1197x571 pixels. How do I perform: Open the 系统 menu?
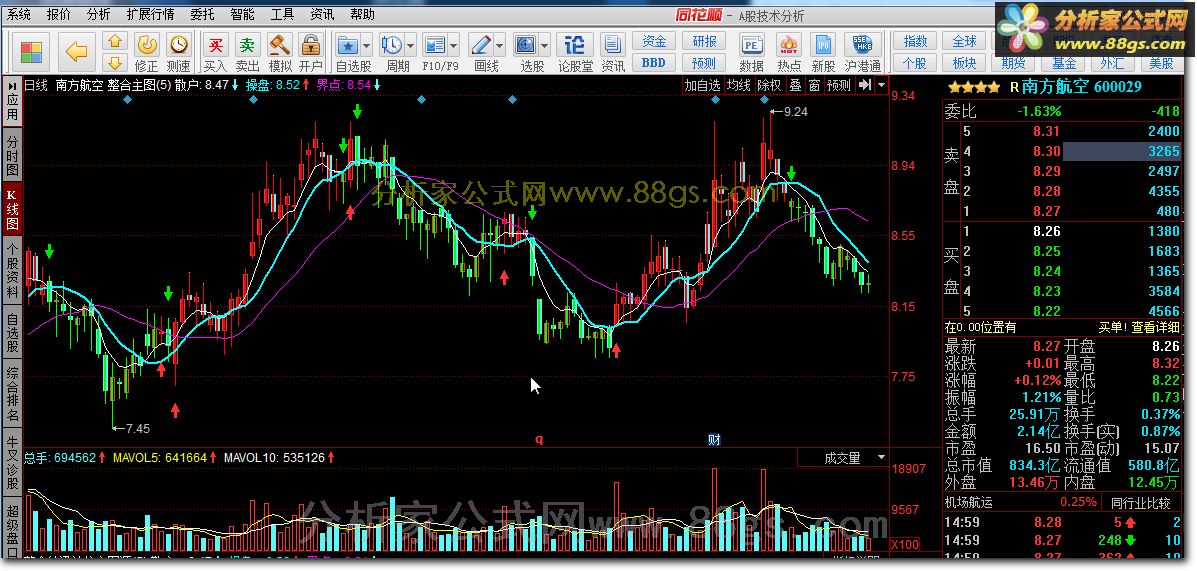coord(18,14)
